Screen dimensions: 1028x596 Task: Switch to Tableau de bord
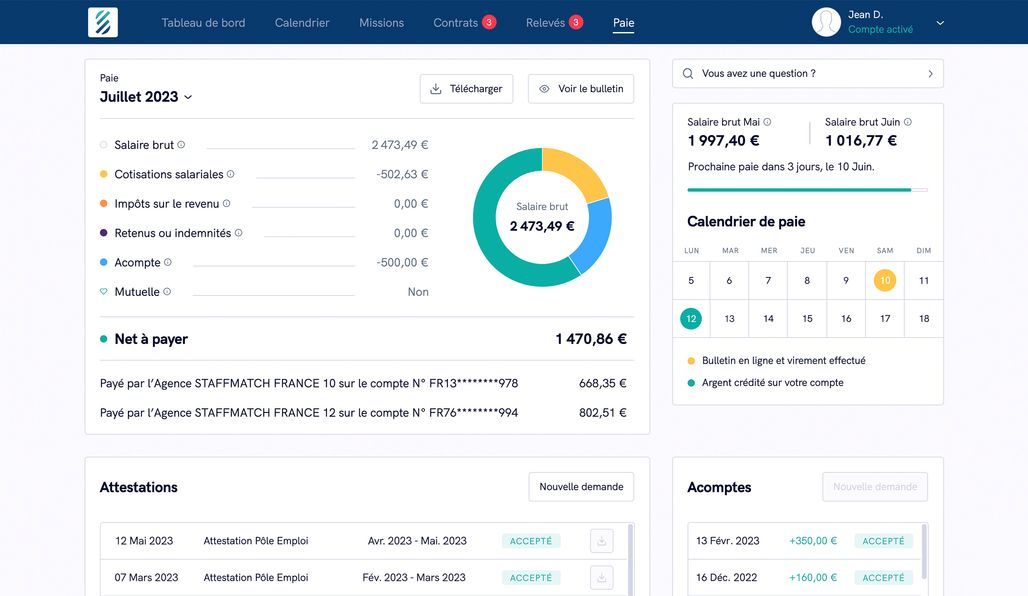[x=203, y=23]
